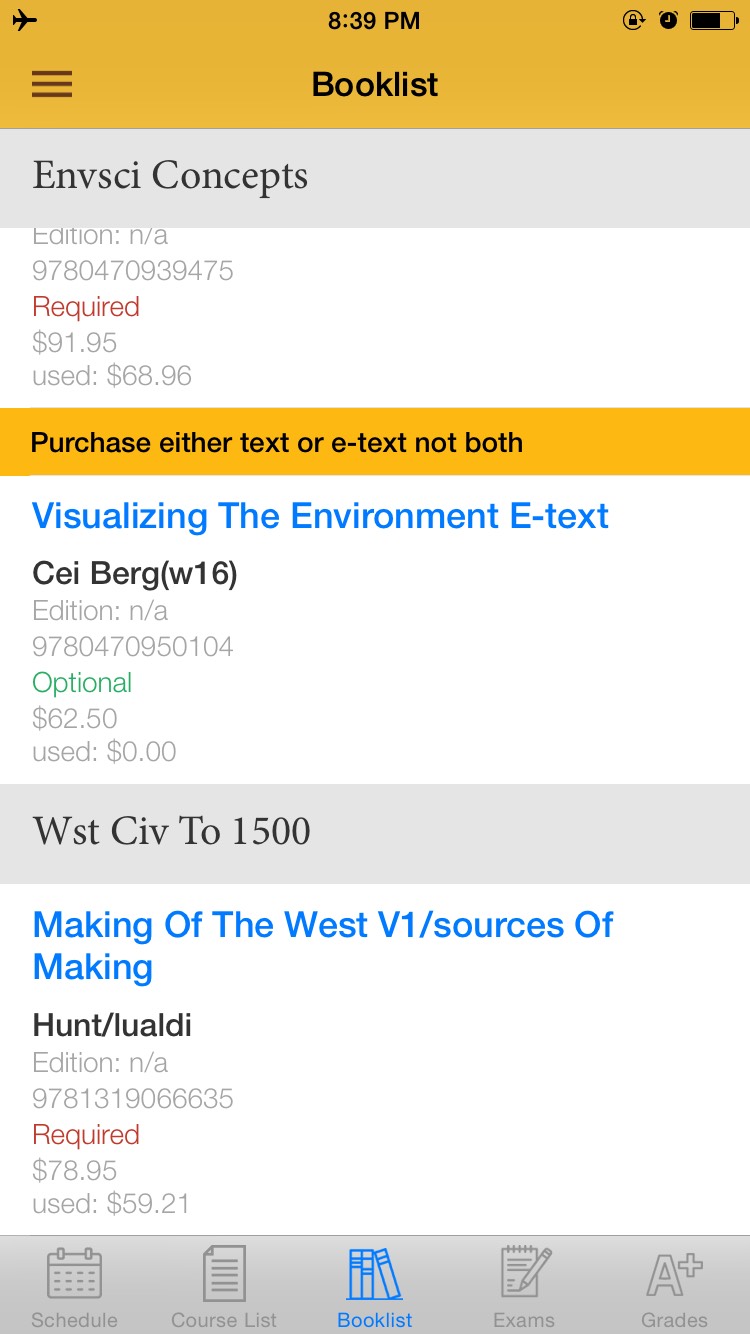
Task: Tap the Grades A+ icon
Action: (674, 1273)
